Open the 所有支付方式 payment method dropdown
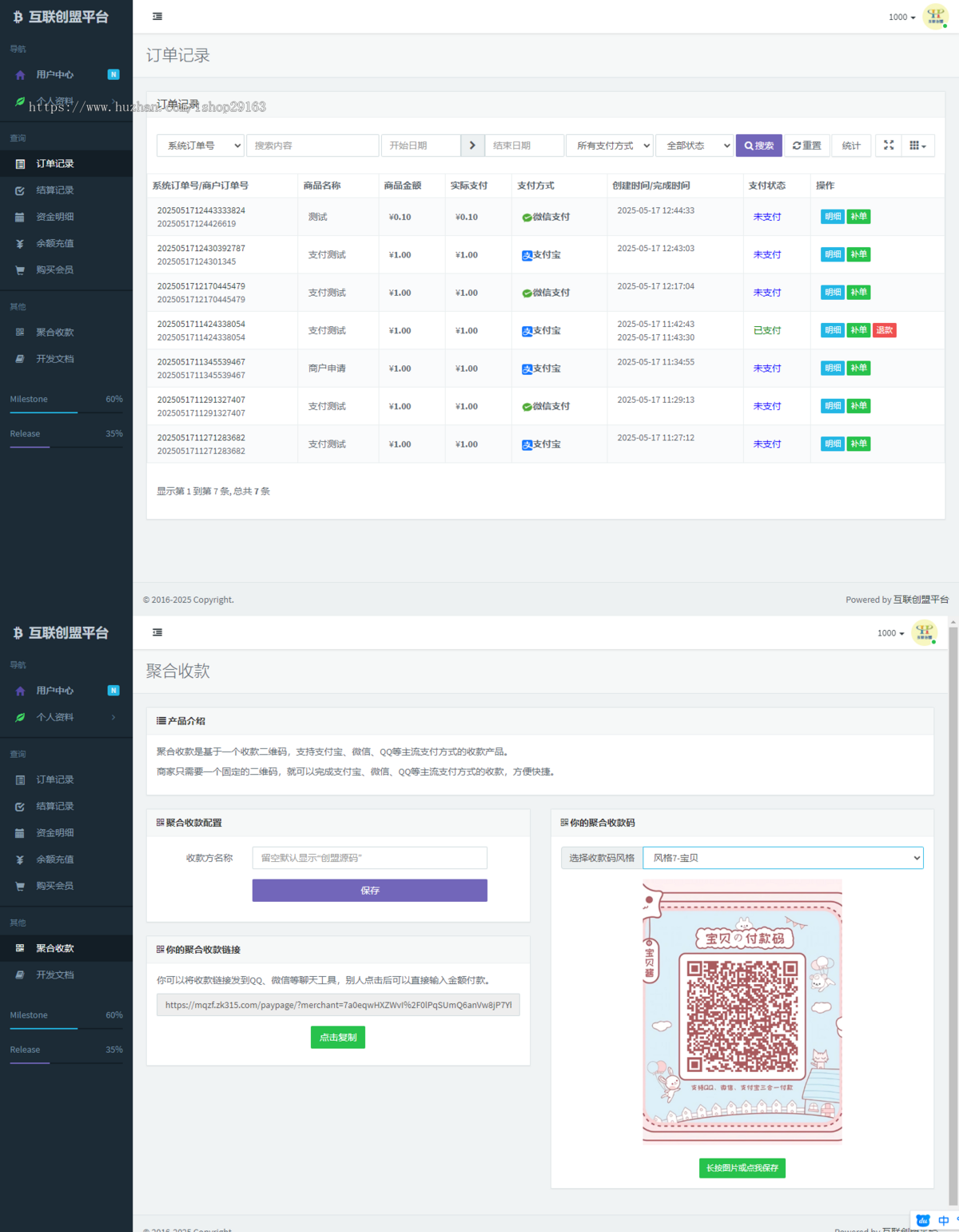959x1232 pixels. [x=611, y=146]
